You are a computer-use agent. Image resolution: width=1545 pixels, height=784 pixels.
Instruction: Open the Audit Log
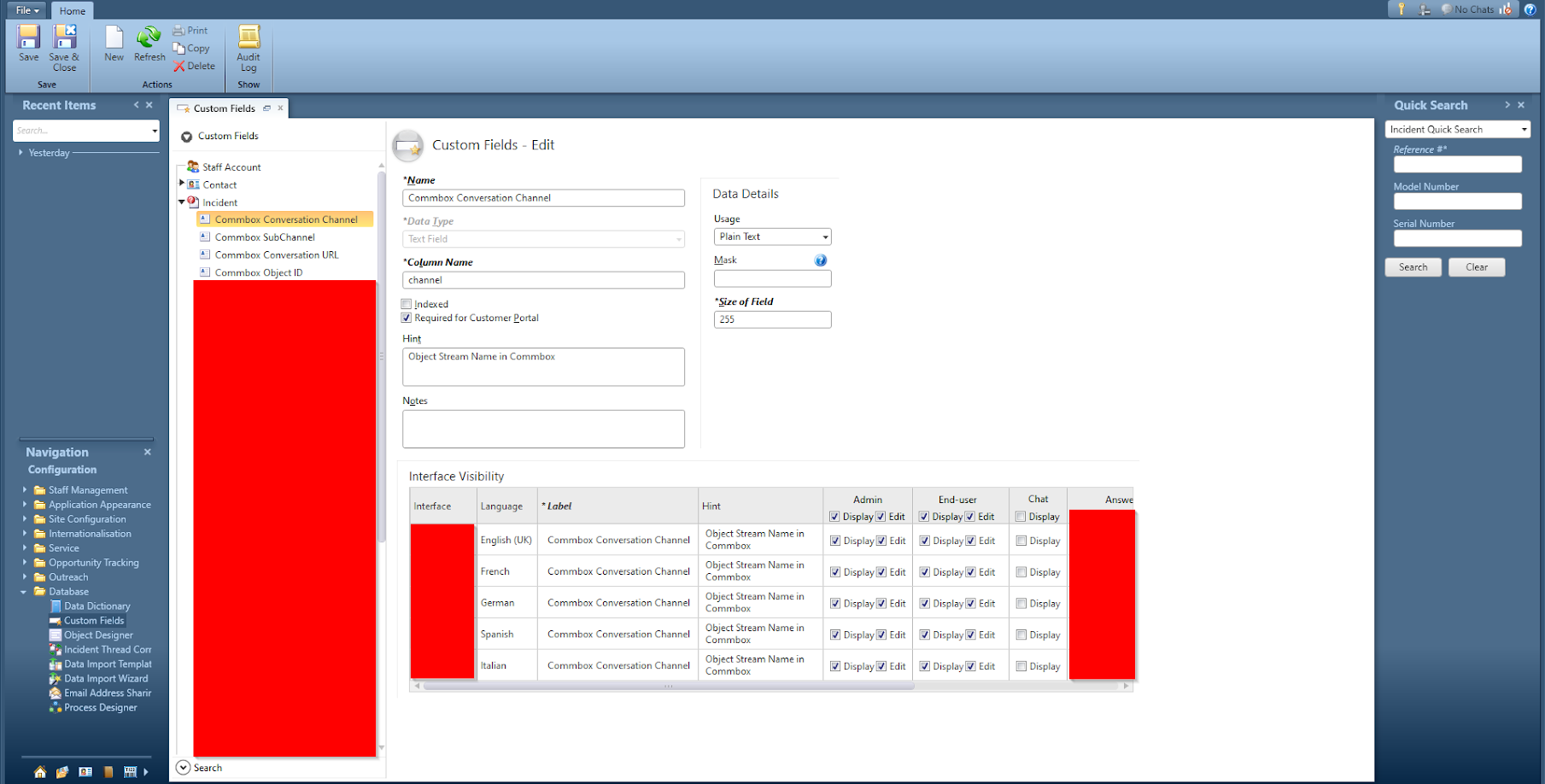(x=249, y=48)
